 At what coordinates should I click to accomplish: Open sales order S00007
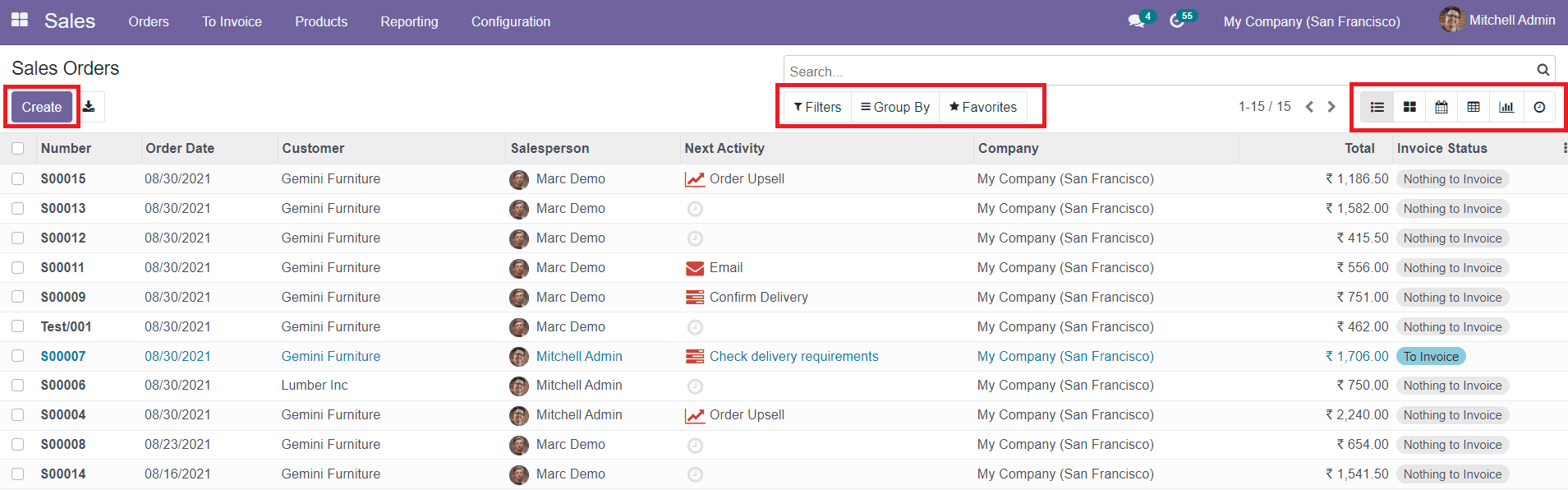pos(63,356)
